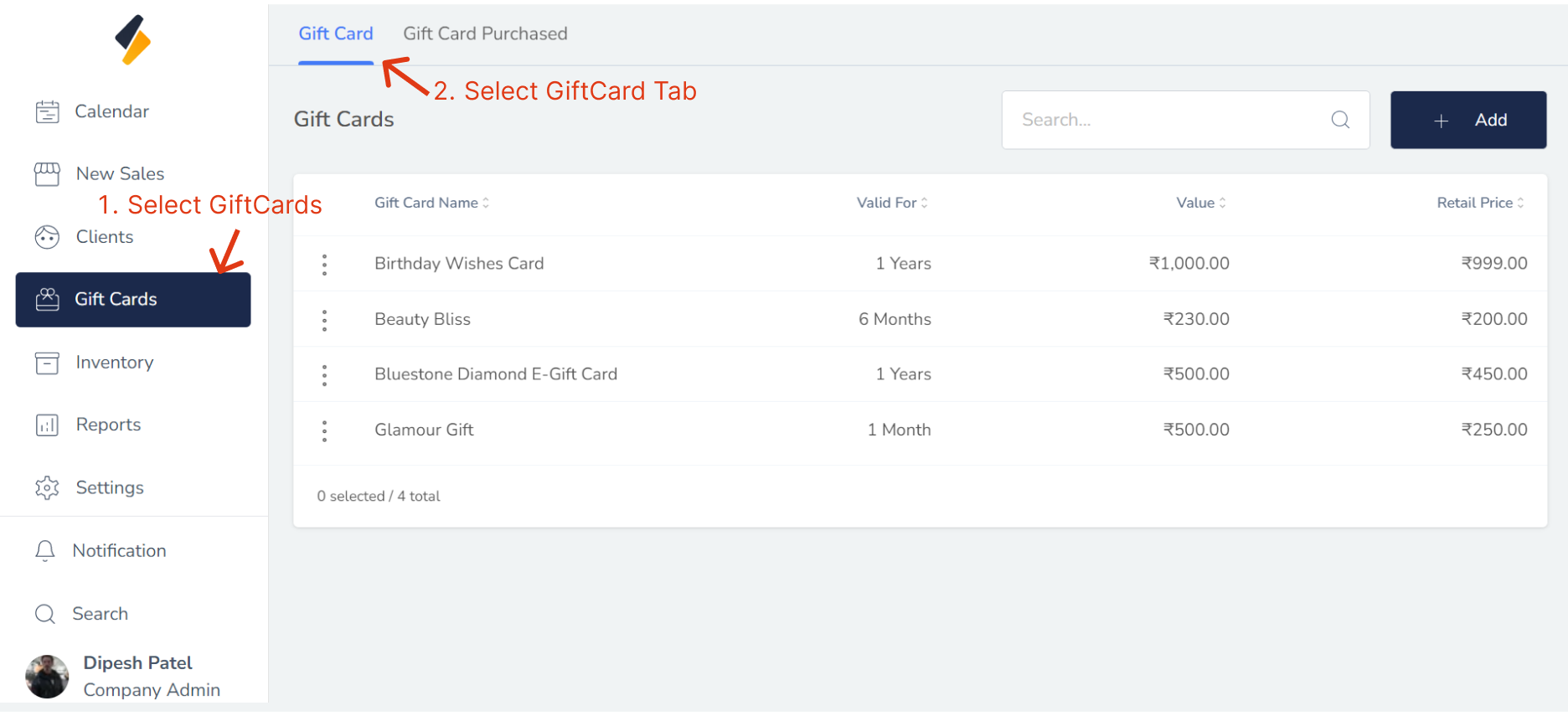Screen dimensions: 1568x716
Task: Click the New Sales storefront icon
Action: click(x=47, y=174)
